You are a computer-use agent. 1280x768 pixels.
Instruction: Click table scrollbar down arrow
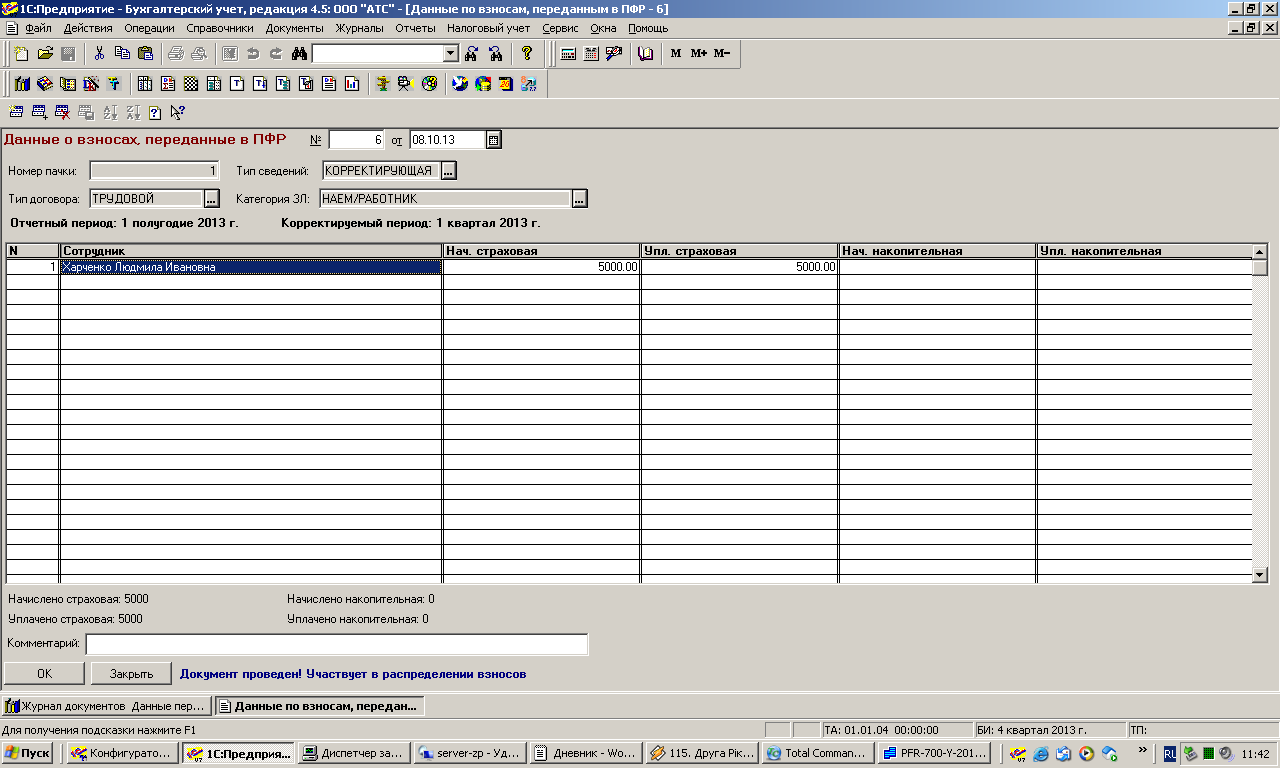coord(1260,574)
